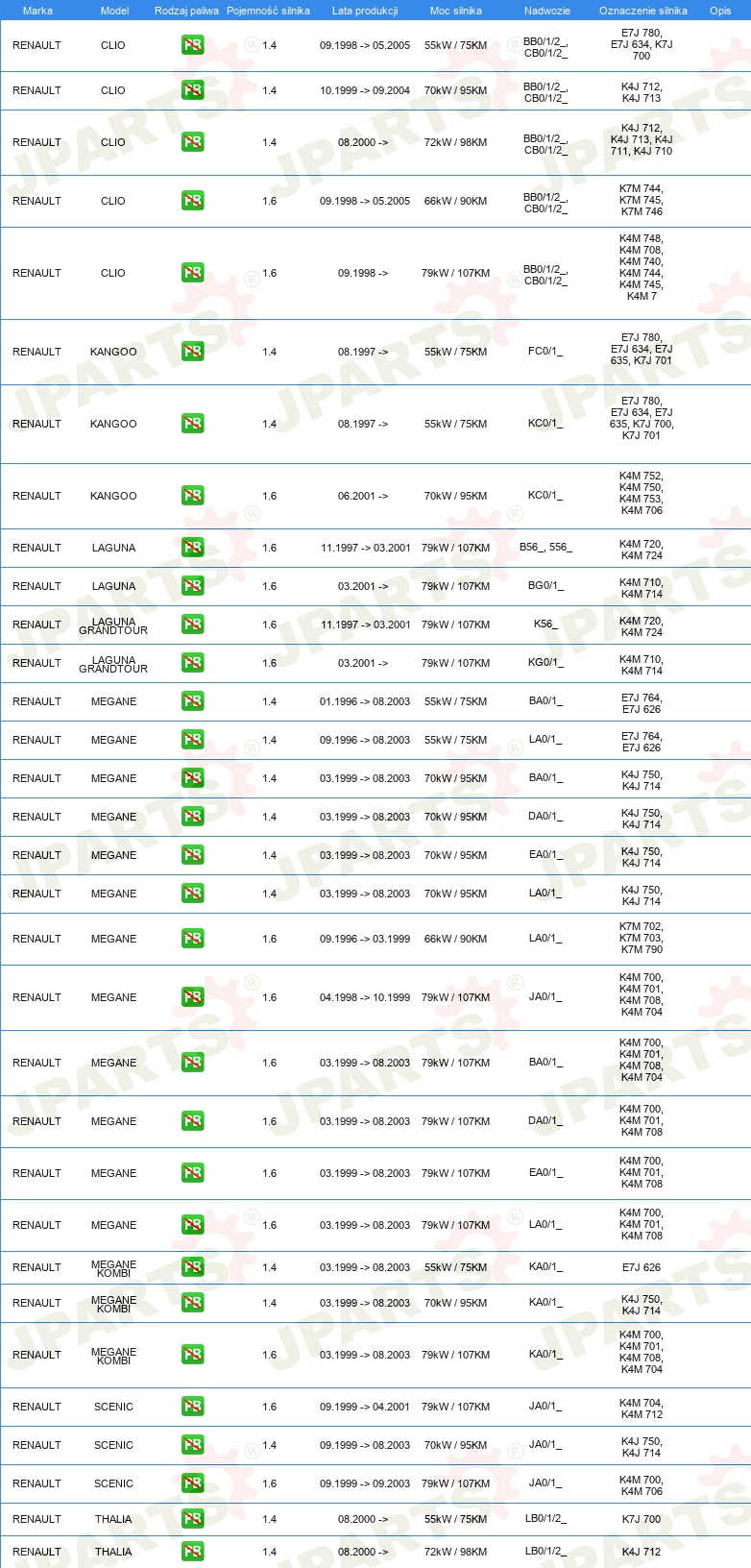The width and height of the screenshot is (751, 1568).
Task: Click the Oznaczenie silnika column header
Action: 643,11
